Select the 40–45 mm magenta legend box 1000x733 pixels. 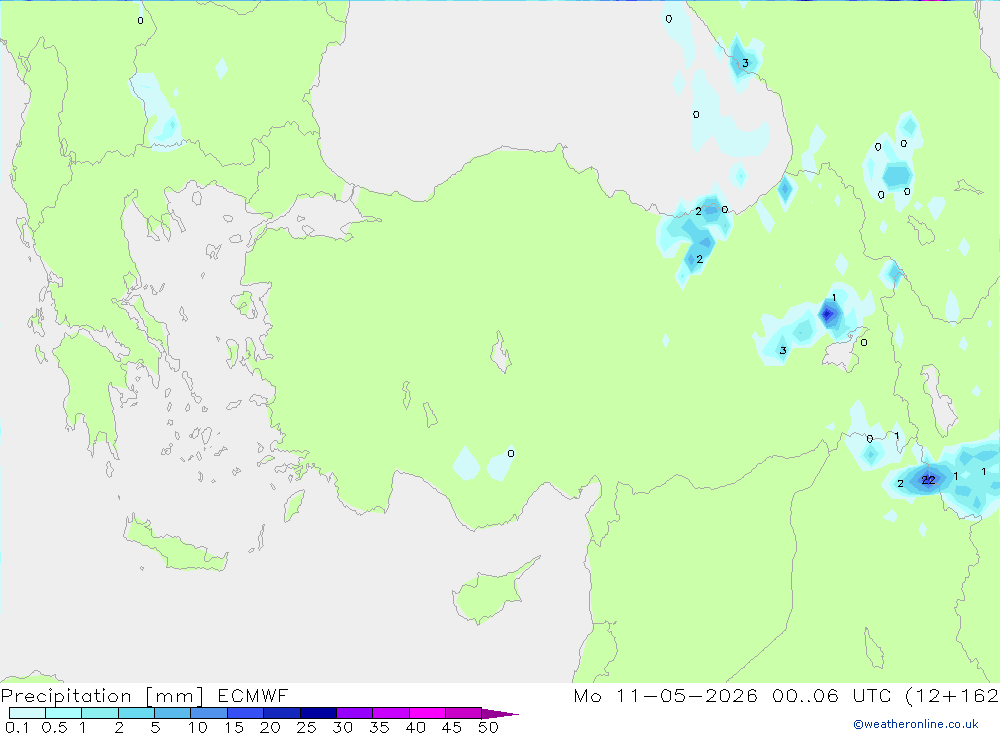click(x=427, y=713)
